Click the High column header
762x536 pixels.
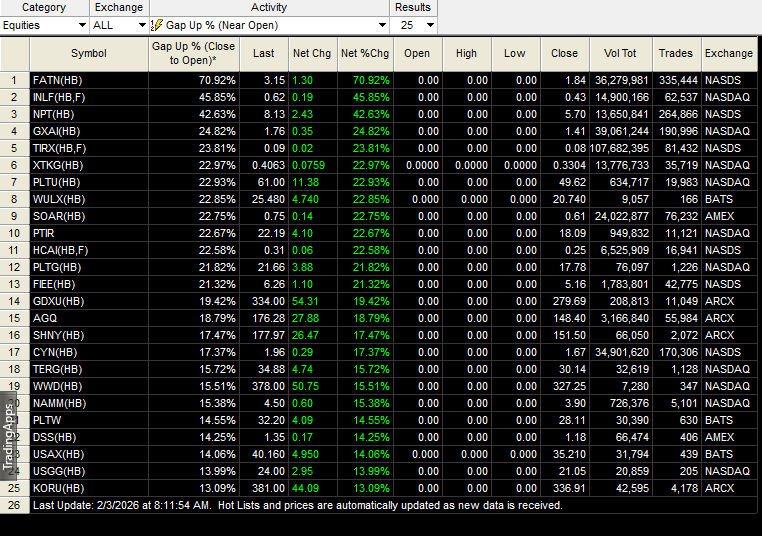coord(467,53)
